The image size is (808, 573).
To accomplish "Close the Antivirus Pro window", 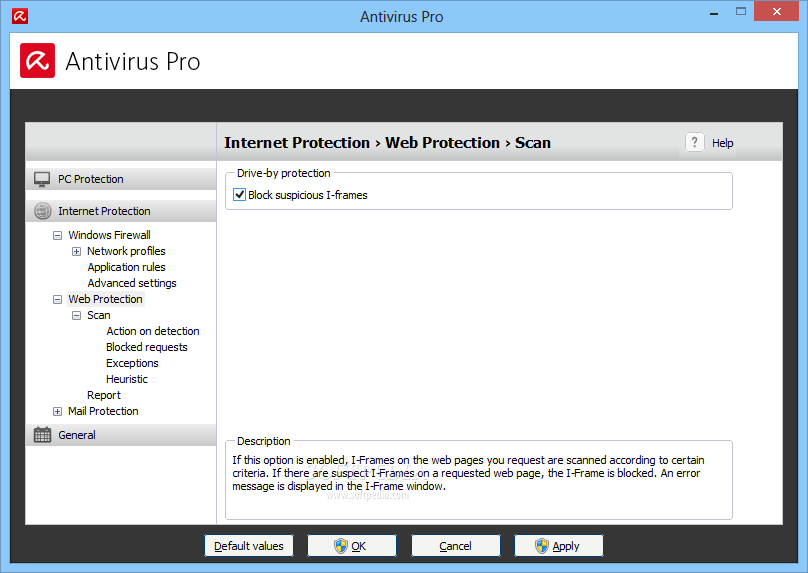I will (x=777, y=11).
